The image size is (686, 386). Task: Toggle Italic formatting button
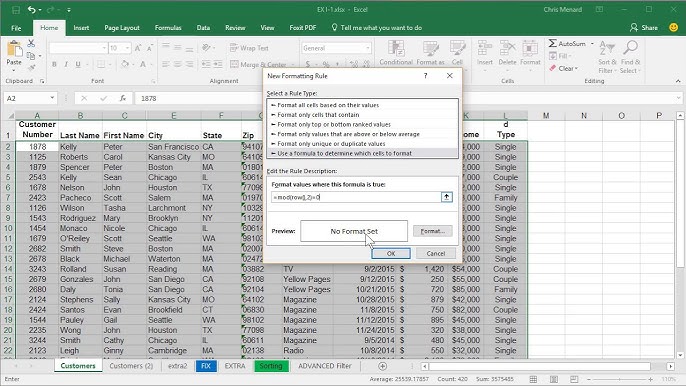pyautogui.click(x=66, y=64)
